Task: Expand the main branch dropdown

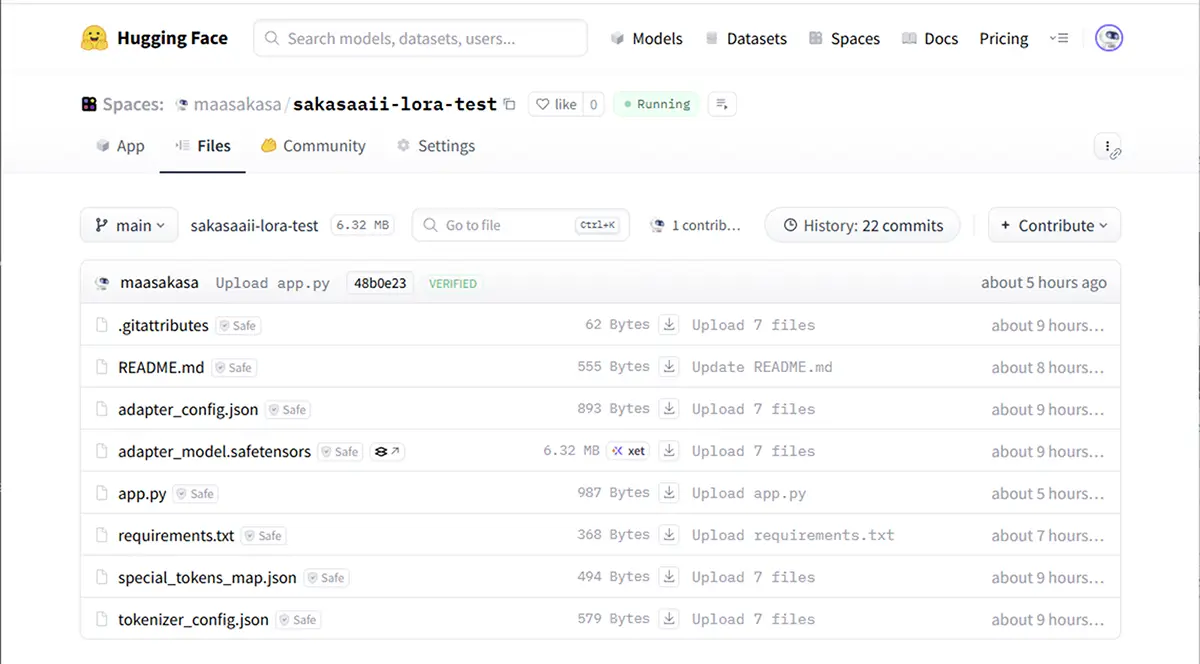Action: point(129,225)
